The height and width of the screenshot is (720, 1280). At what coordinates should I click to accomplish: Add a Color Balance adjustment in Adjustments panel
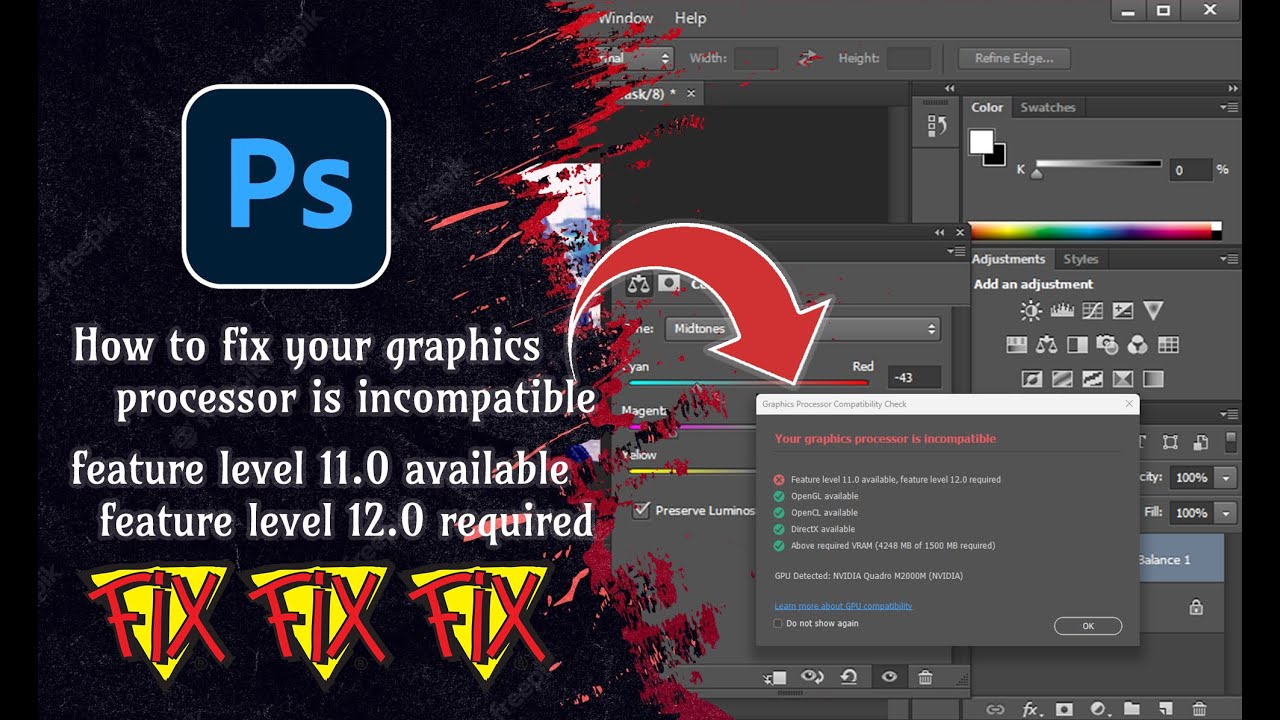1047,345
